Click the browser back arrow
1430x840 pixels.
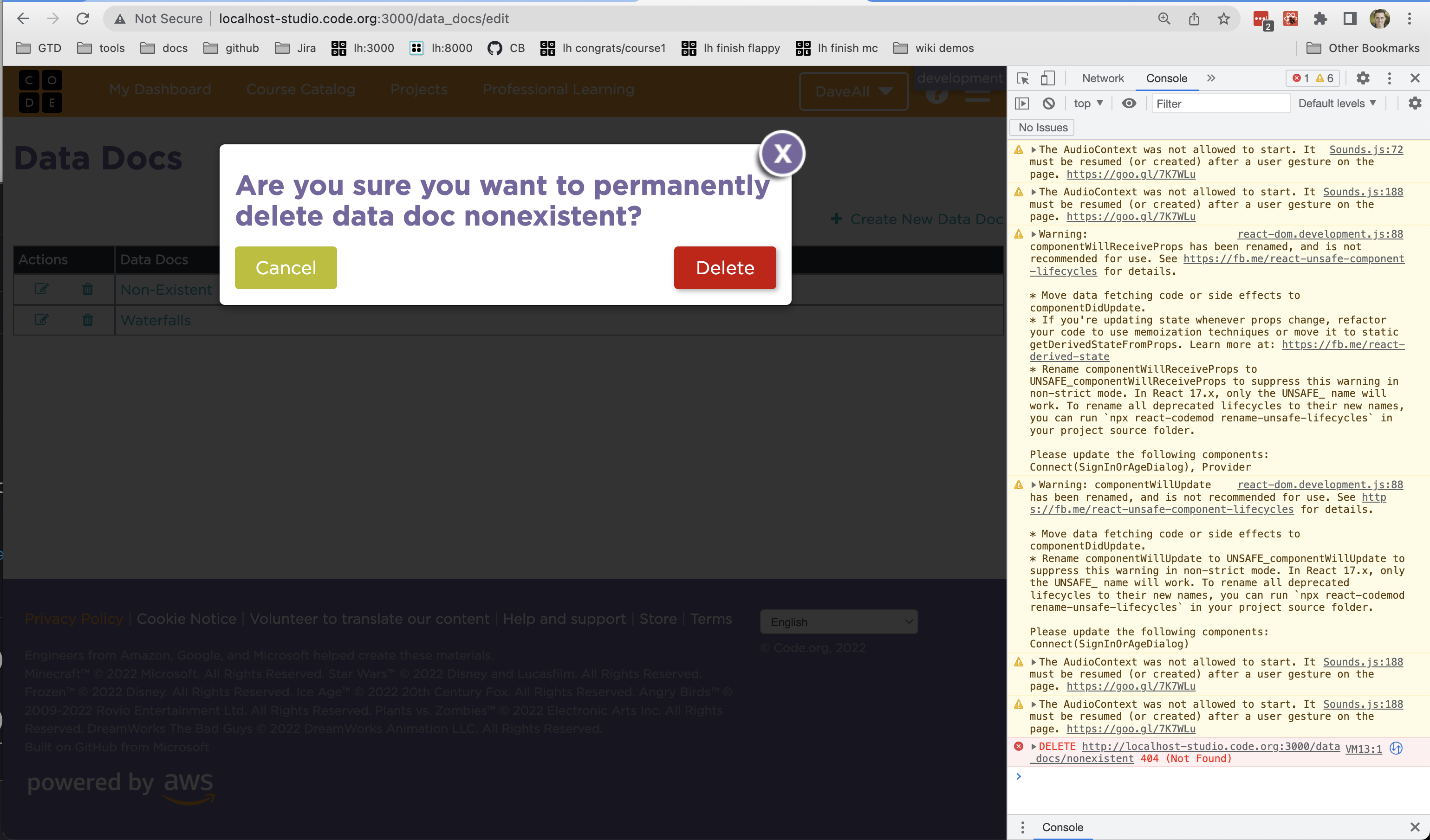point(23,19)
